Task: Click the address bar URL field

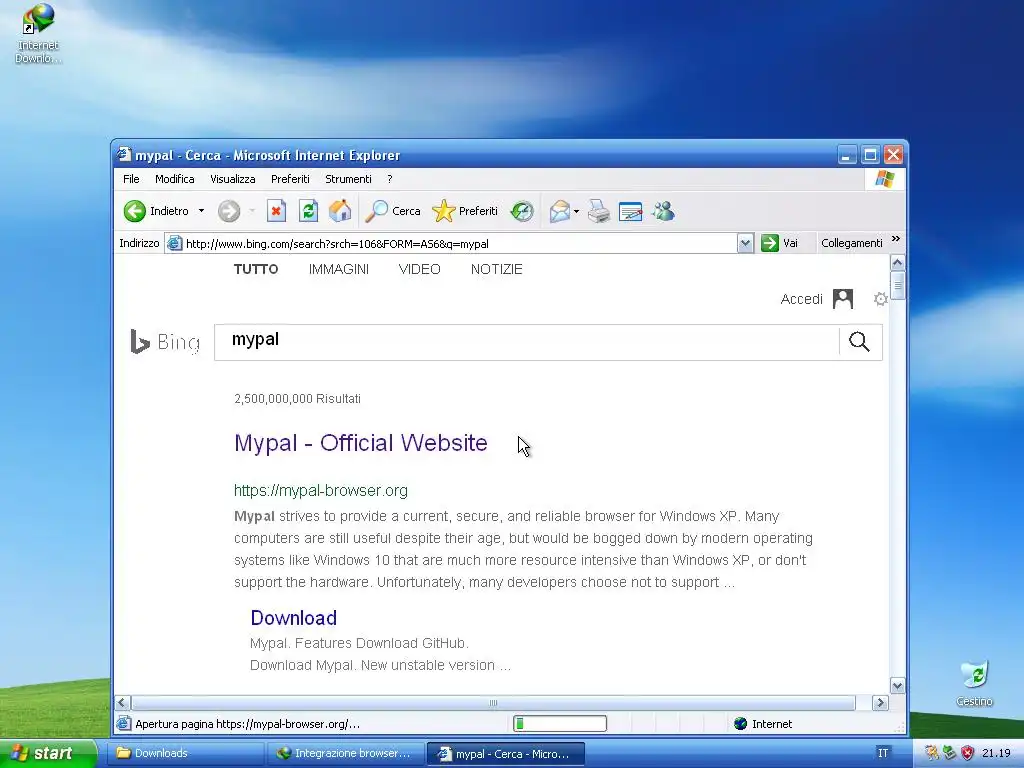Action: pos(451,244)
